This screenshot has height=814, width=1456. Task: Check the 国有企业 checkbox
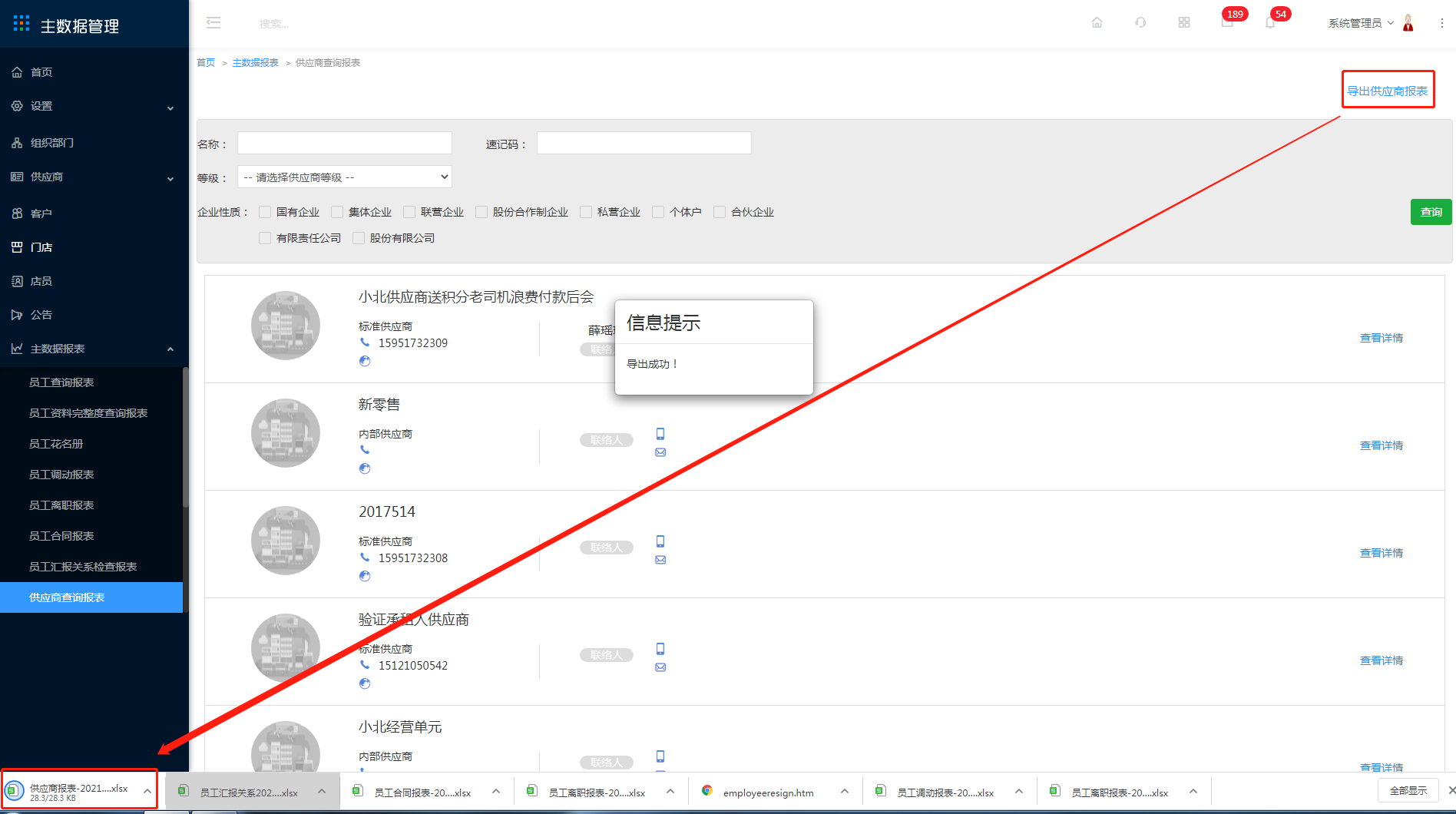coord(265,212)
